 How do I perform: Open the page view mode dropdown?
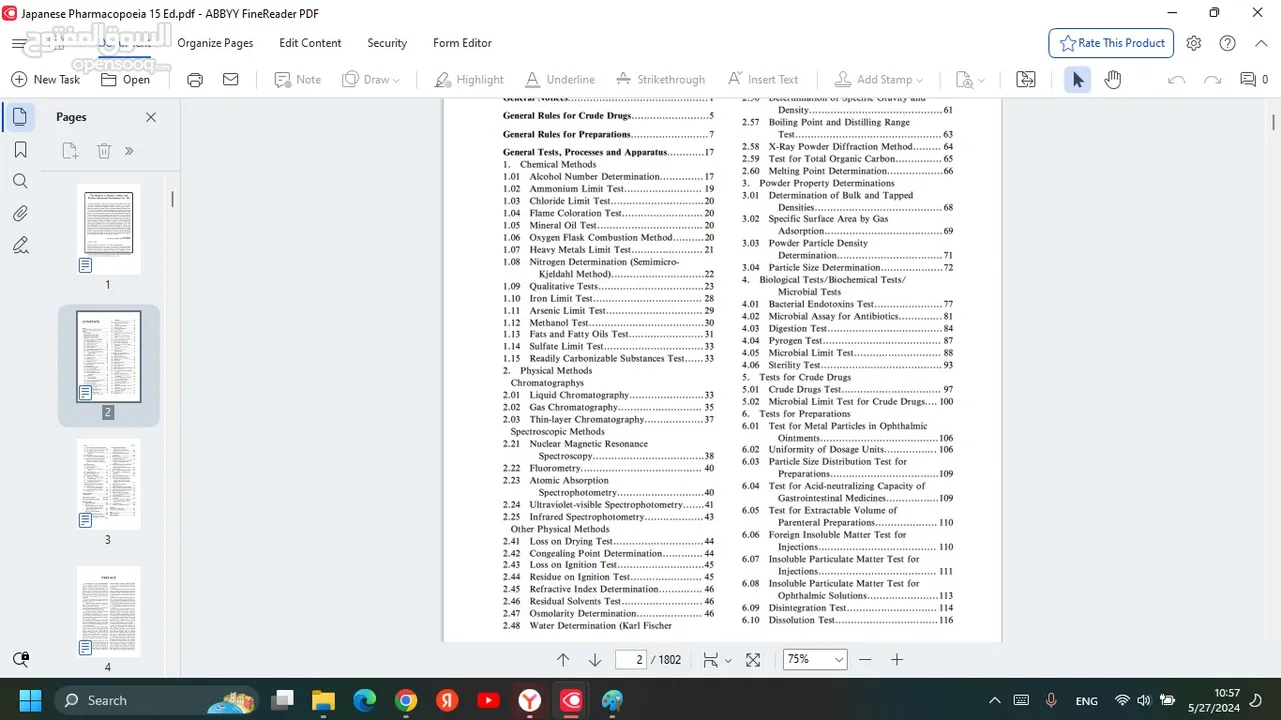pos(717,660)
